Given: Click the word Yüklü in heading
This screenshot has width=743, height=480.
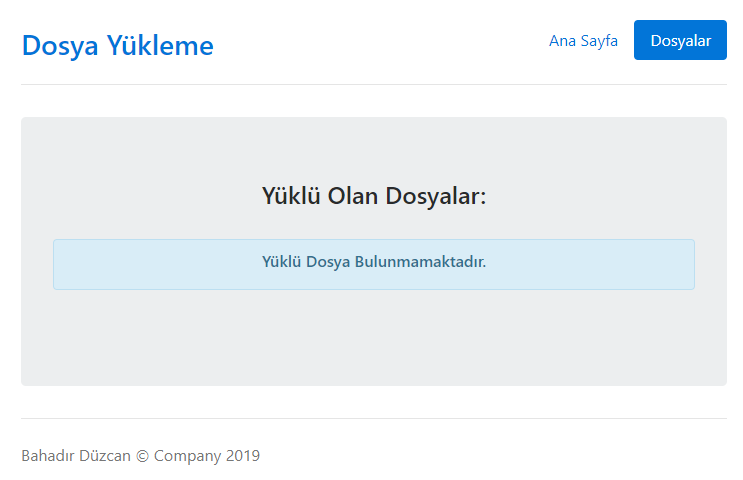Looking at the screenshot, I should [291, 195].
